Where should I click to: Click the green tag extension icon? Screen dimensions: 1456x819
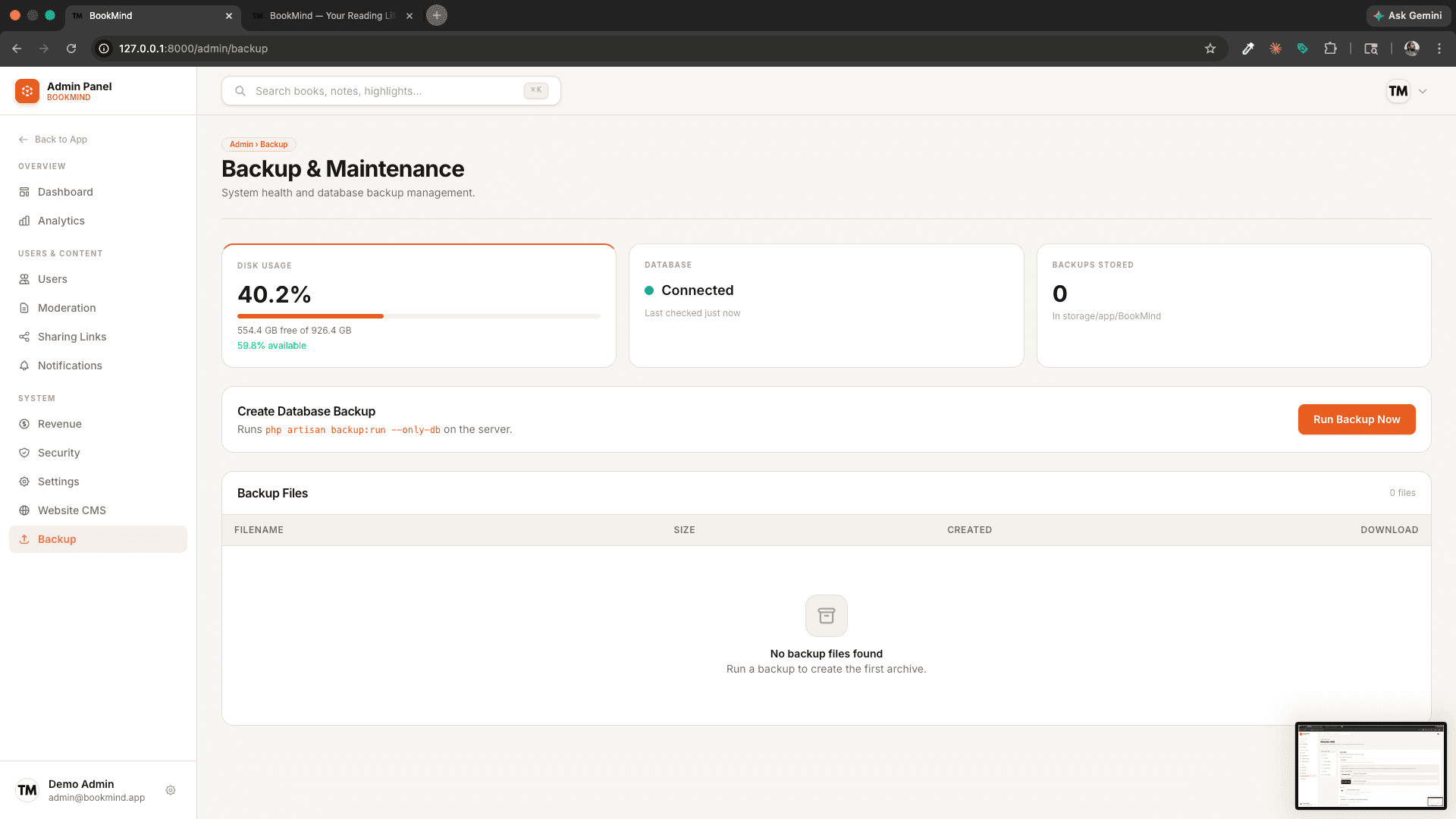coord(1303,49)
